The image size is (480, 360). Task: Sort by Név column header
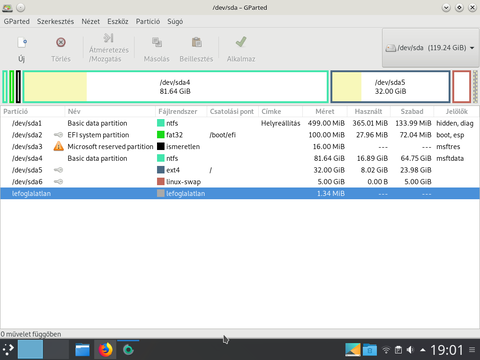click(x=110, y=111)
